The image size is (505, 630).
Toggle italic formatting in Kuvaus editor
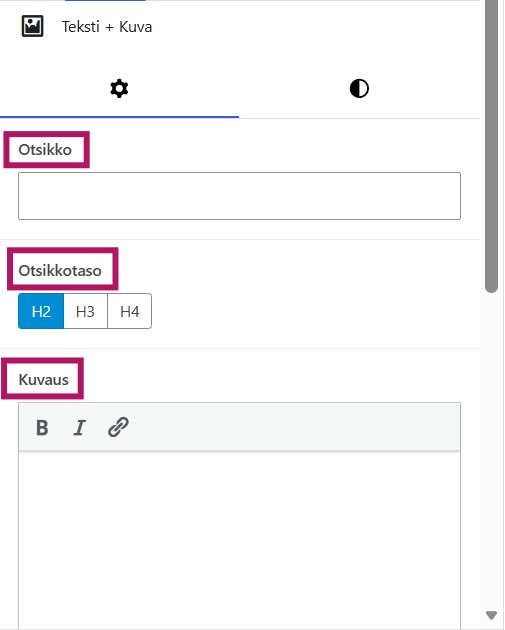pos(80,428)
